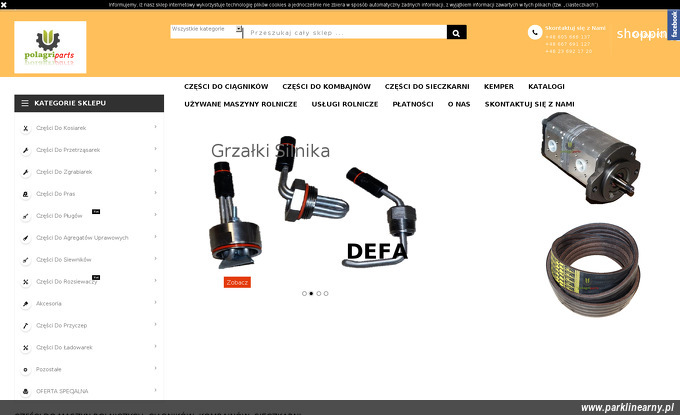Open Części do sieczkarni menu

427,87
